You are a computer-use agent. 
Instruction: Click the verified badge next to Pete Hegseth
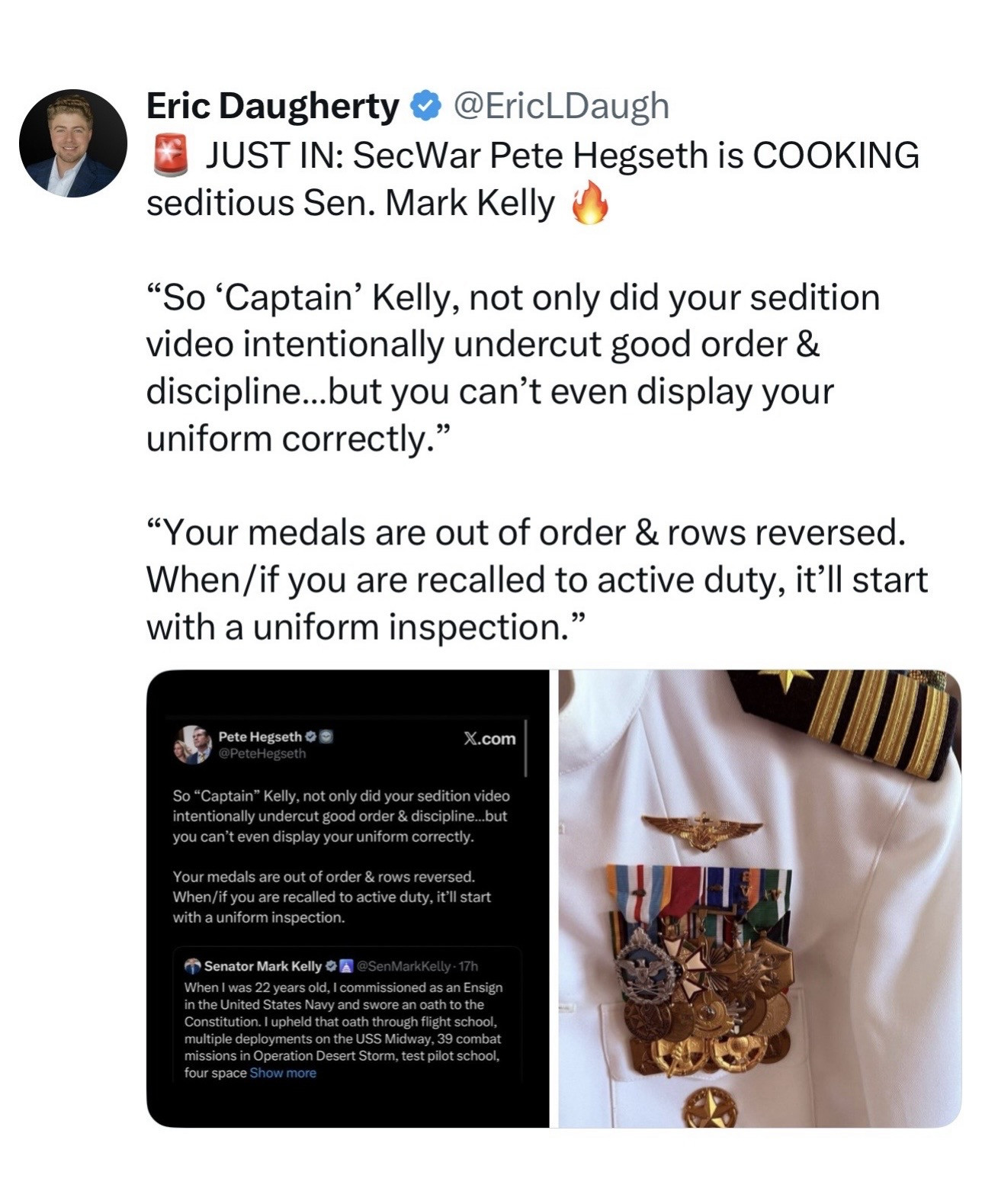tap(310, 737)
